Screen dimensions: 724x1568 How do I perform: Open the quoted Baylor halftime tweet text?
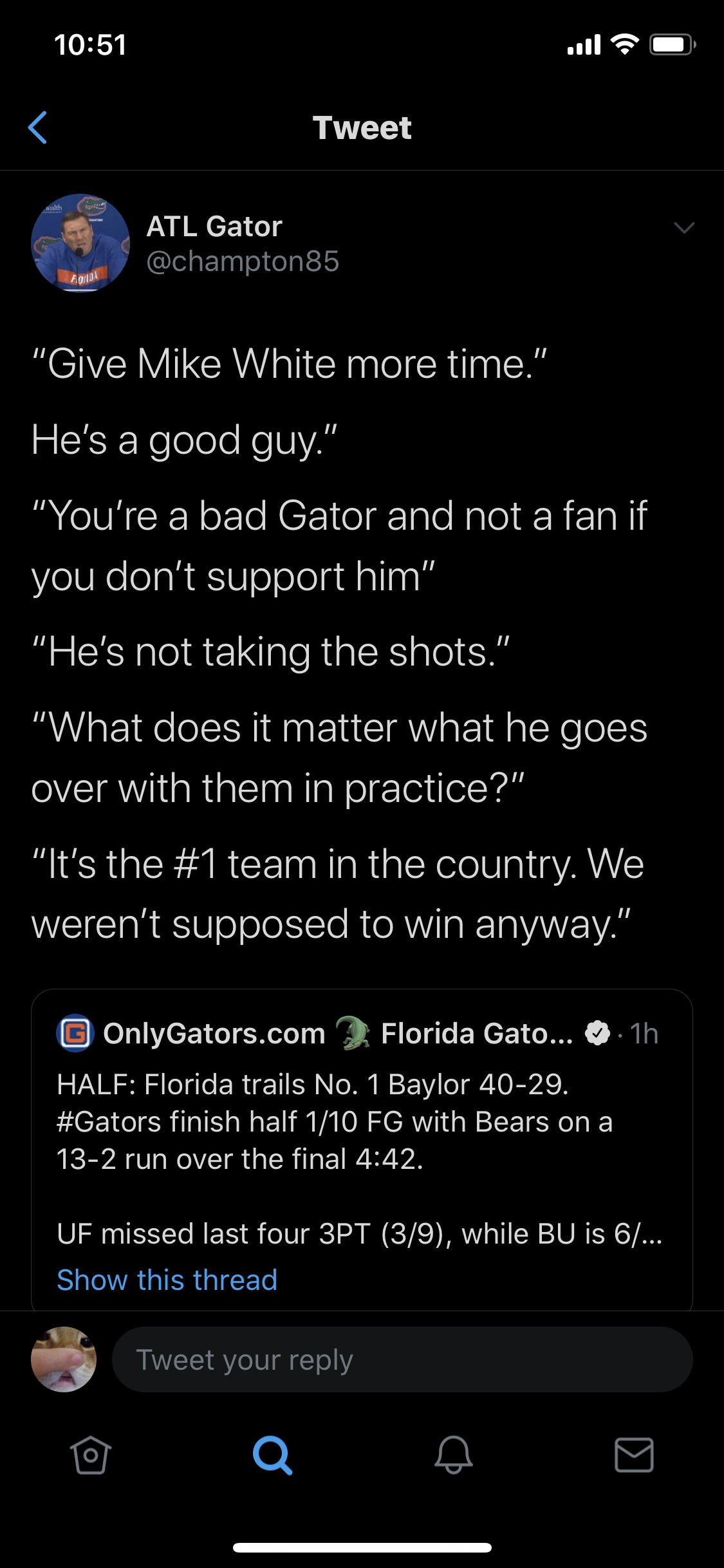(x=335, y=1122)
